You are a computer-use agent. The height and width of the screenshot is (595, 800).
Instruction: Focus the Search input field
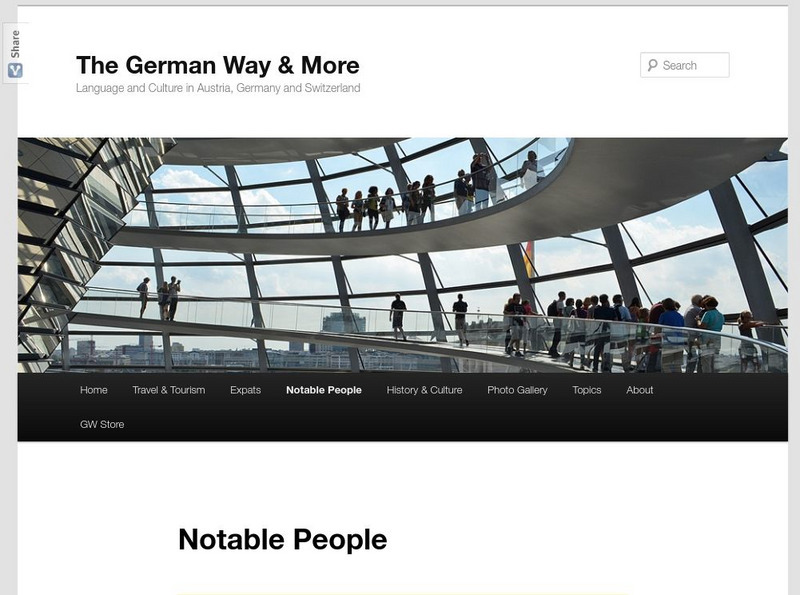(685, 65)
